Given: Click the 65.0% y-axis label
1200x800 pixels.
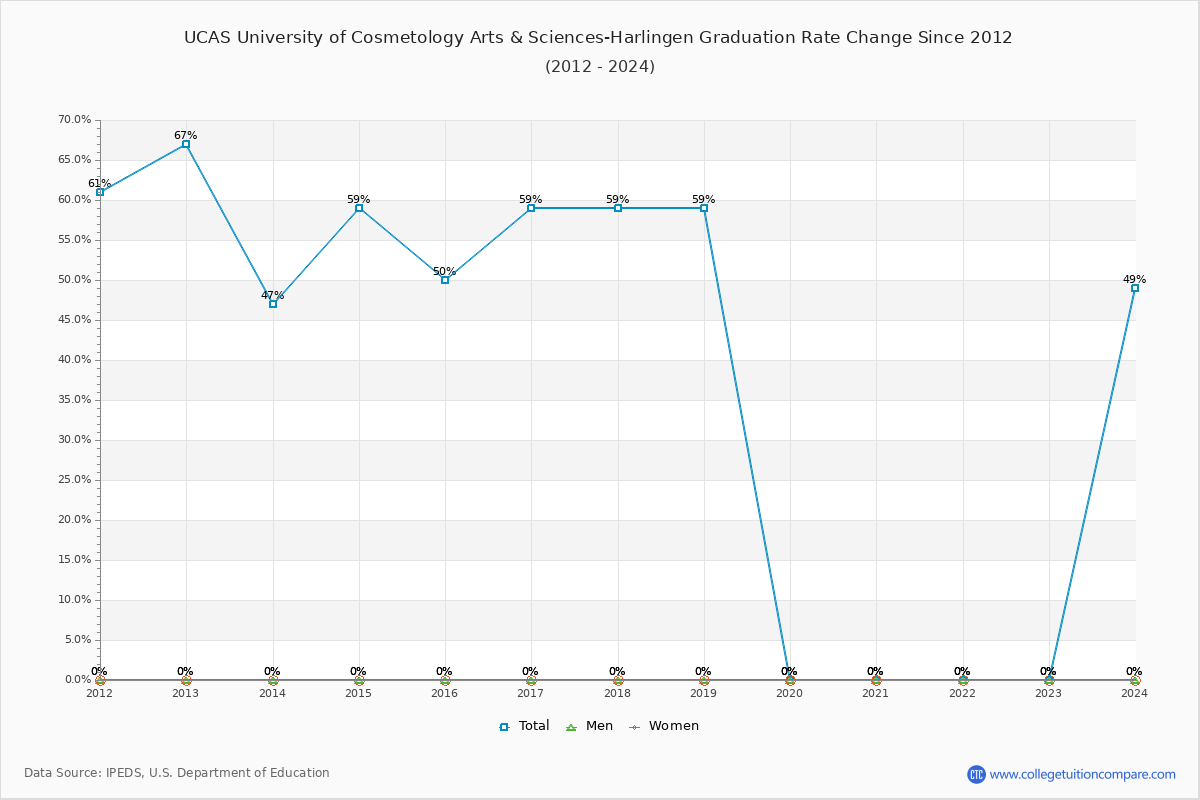Looking at the screenshot, I should [74, 160].
